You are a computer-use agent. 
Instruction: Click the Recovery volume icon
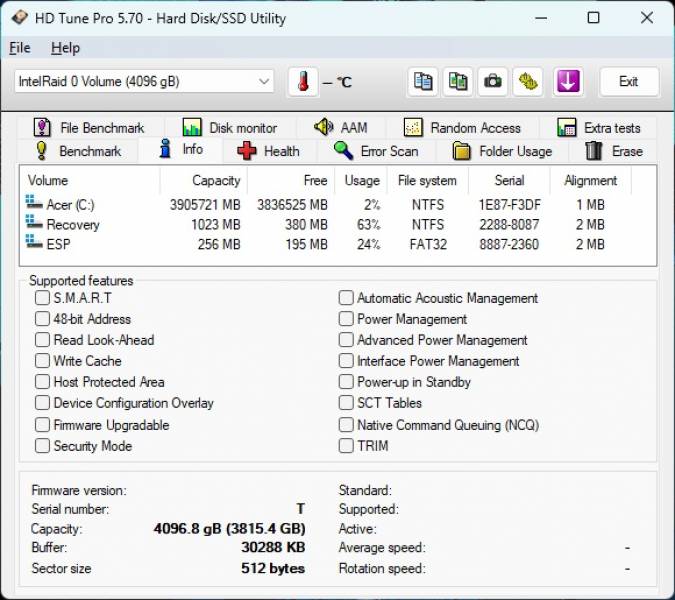tap(34, 223)
